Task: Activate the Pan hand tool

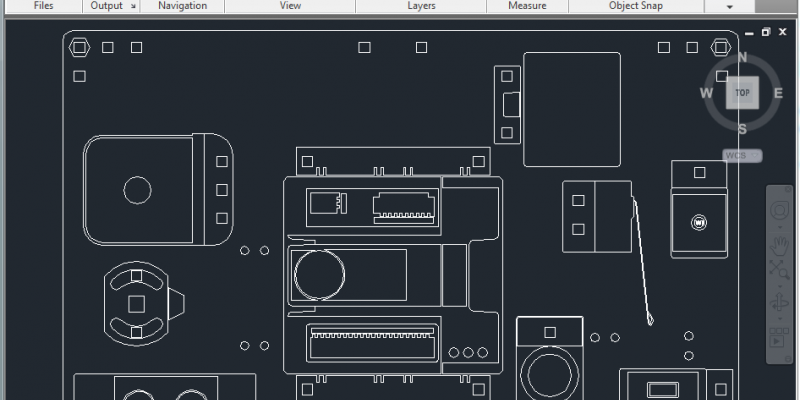Action: (779, 241)
